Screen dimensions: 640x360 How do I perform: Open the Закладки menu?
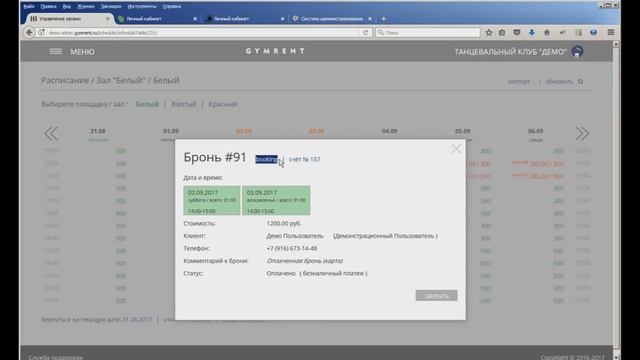point(111,7)
